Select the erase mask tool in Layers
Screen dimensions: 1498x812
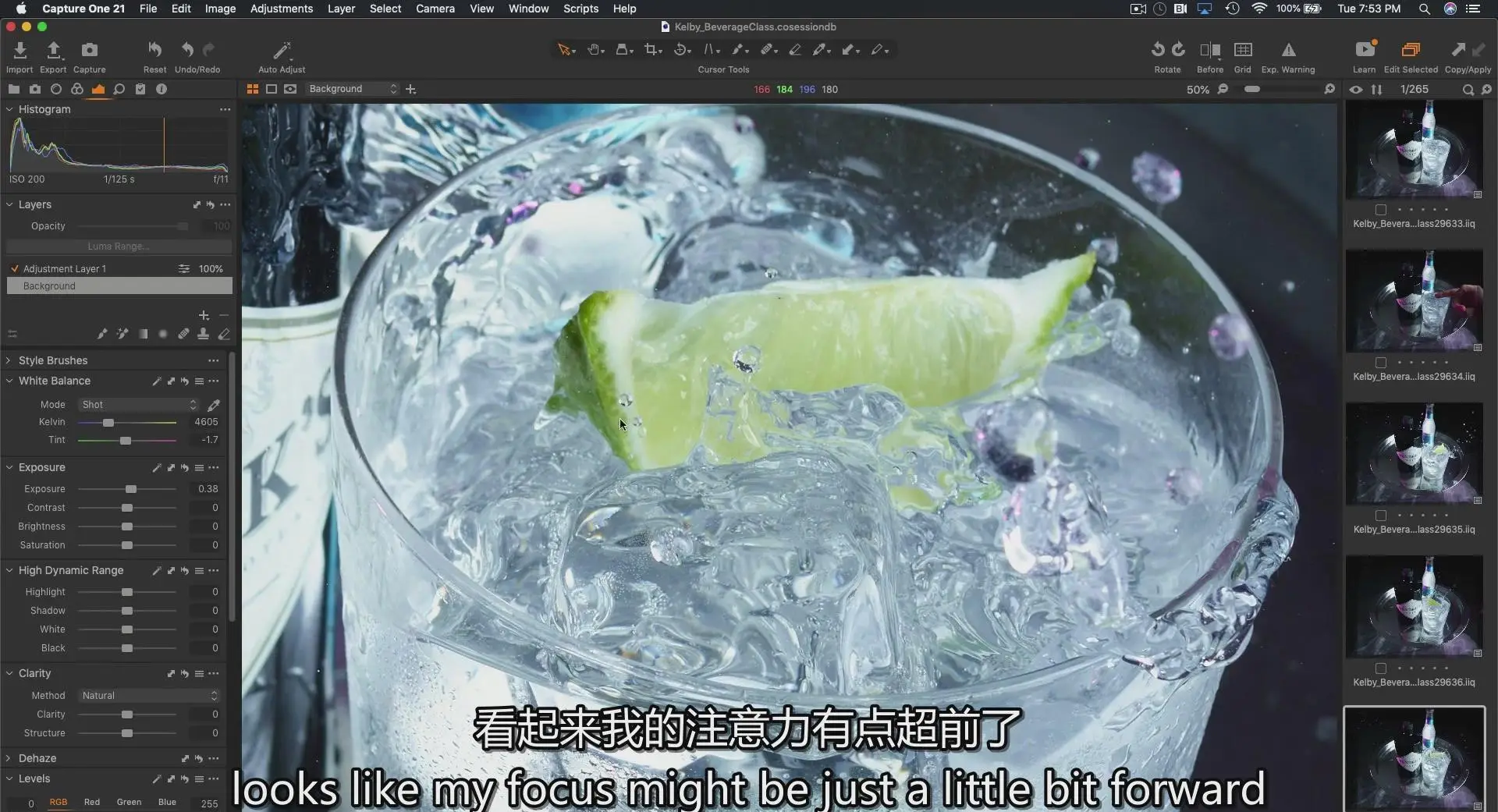[224, 334]
